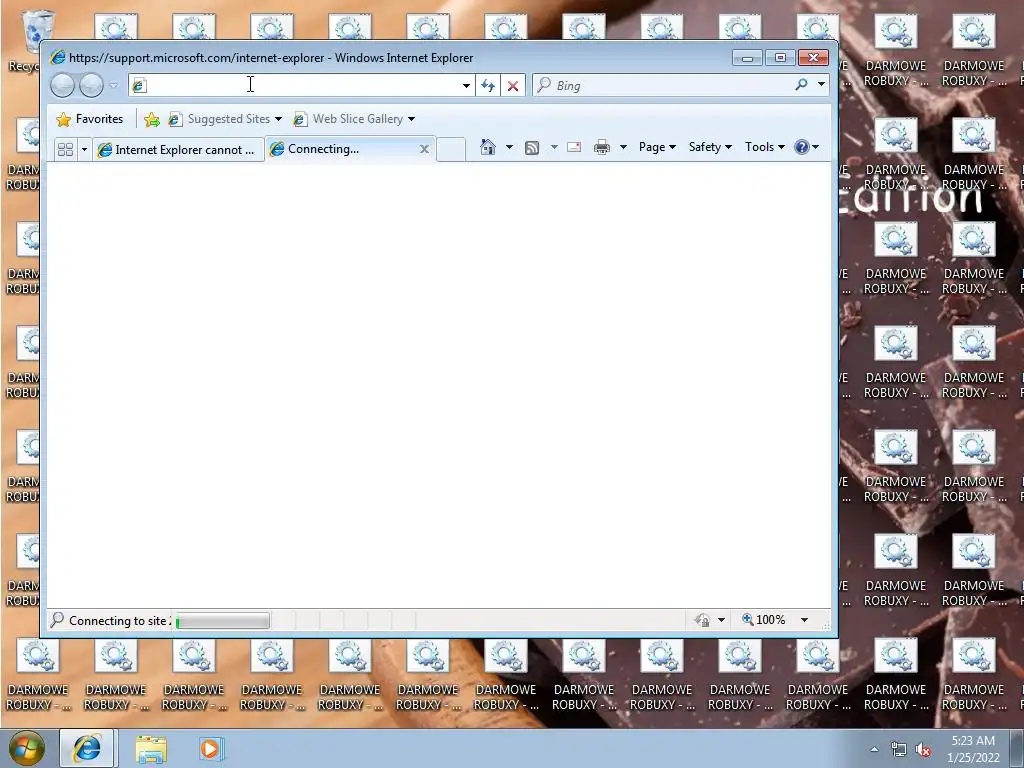Click the RSS Feeds icon
The height and width of the screenshot is (768, 1024).
[532, 148]
